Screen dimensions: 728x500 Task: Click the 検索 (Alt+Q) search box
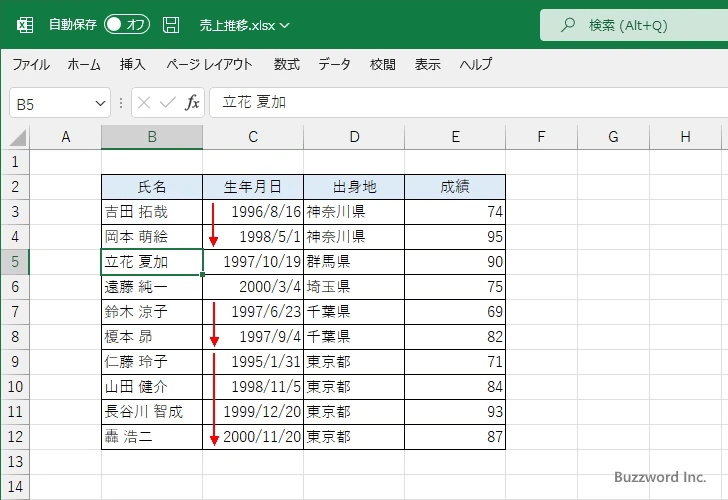[x=634, y=25]
